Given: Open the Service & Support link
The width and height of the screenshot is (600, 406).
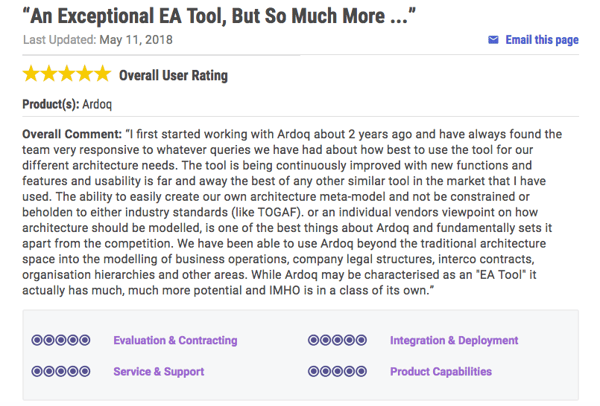Looking at the screenshot, I should point(158,372).
